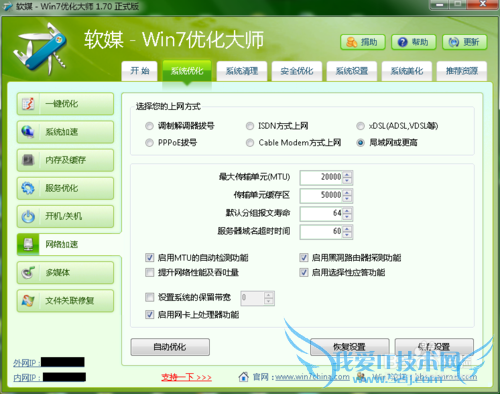Open the 系统设置 tab
500x394 pixels.
[x=352, y=71]
